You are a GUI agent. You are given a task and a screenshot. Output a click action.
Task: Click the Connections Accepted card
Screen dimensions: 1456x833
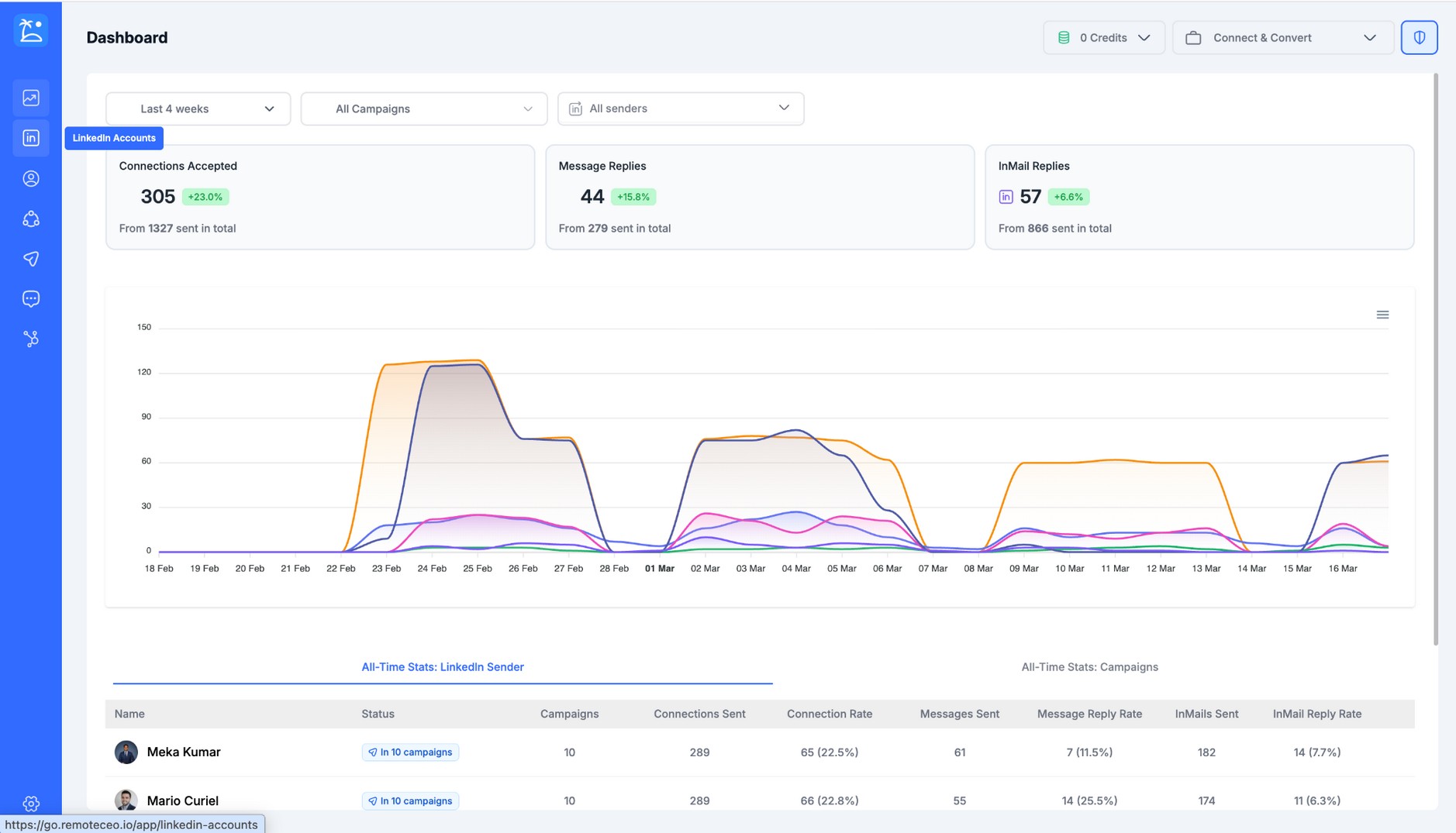pos(320,197)
